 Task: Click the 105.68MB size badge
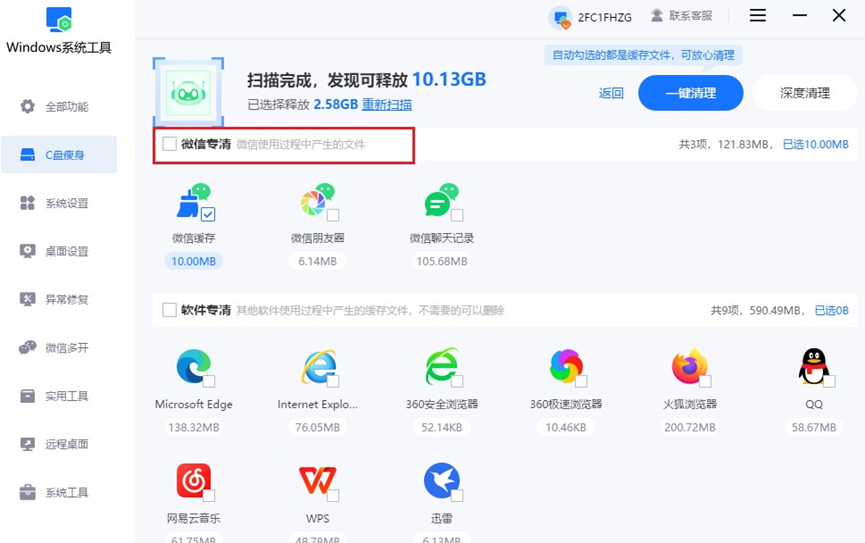point(442,261)
